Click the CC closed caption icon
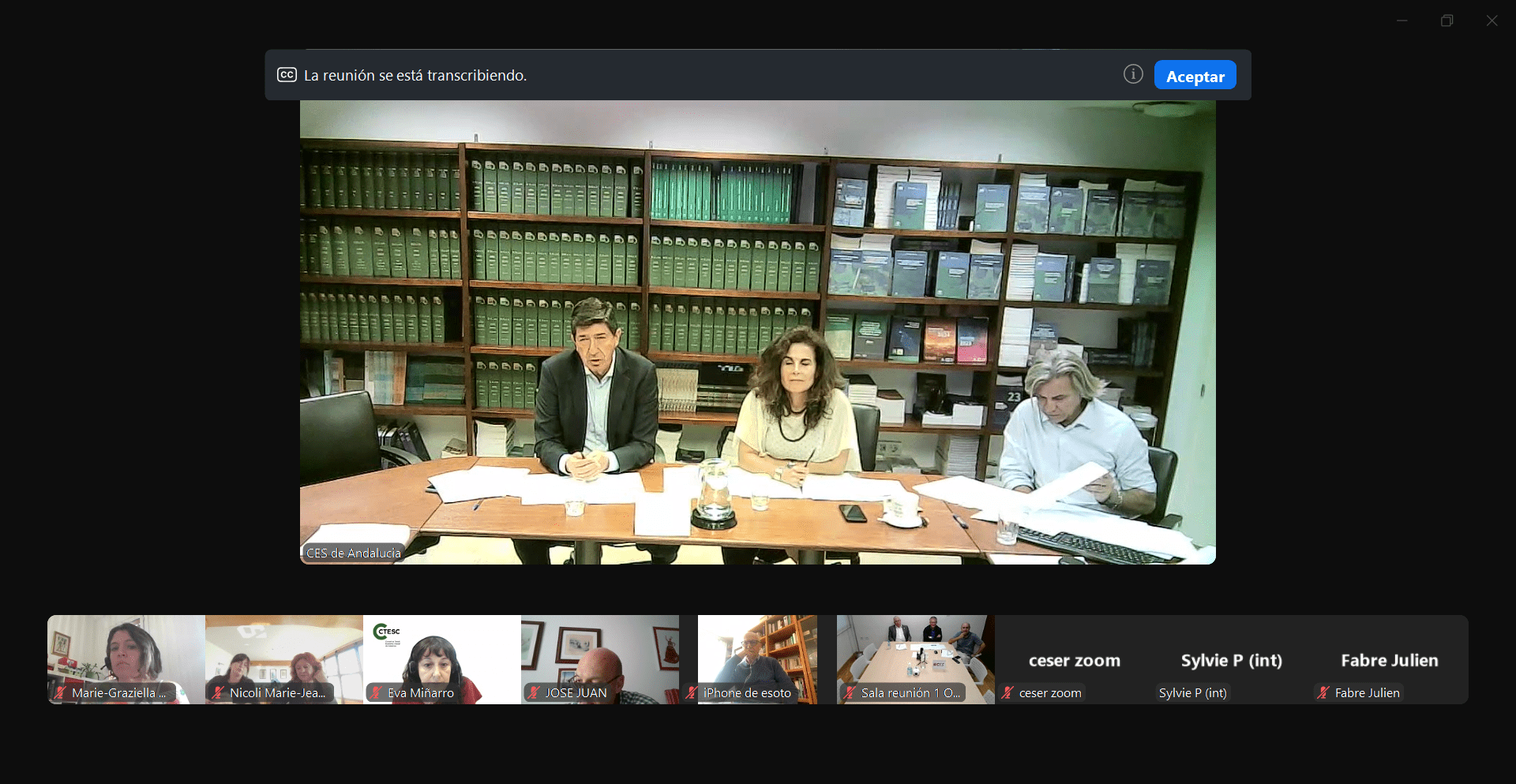Image resolution: width=1516 pixels, height=784 pixels. (x=287, y=75)
